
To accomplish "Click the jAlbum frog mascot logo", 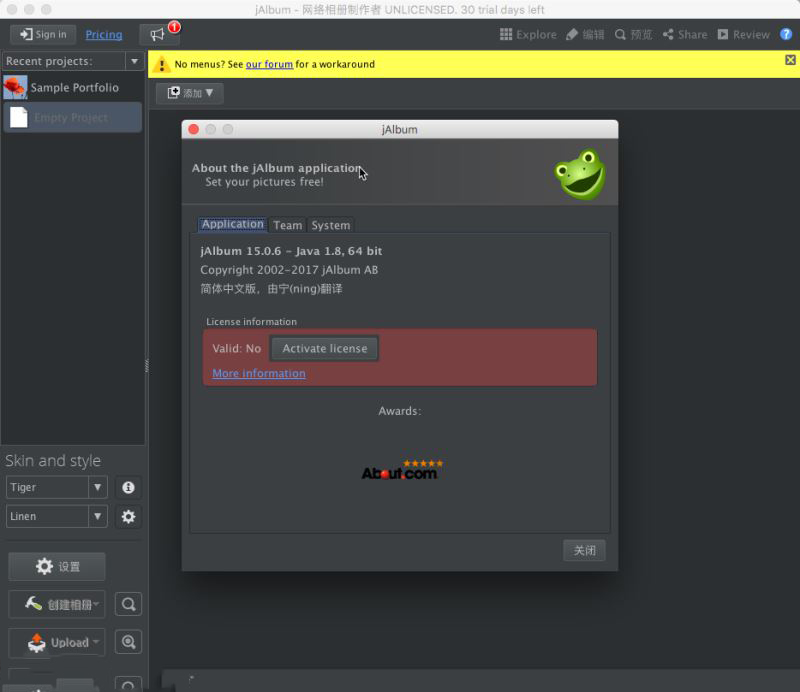I will tap(580, 174).
